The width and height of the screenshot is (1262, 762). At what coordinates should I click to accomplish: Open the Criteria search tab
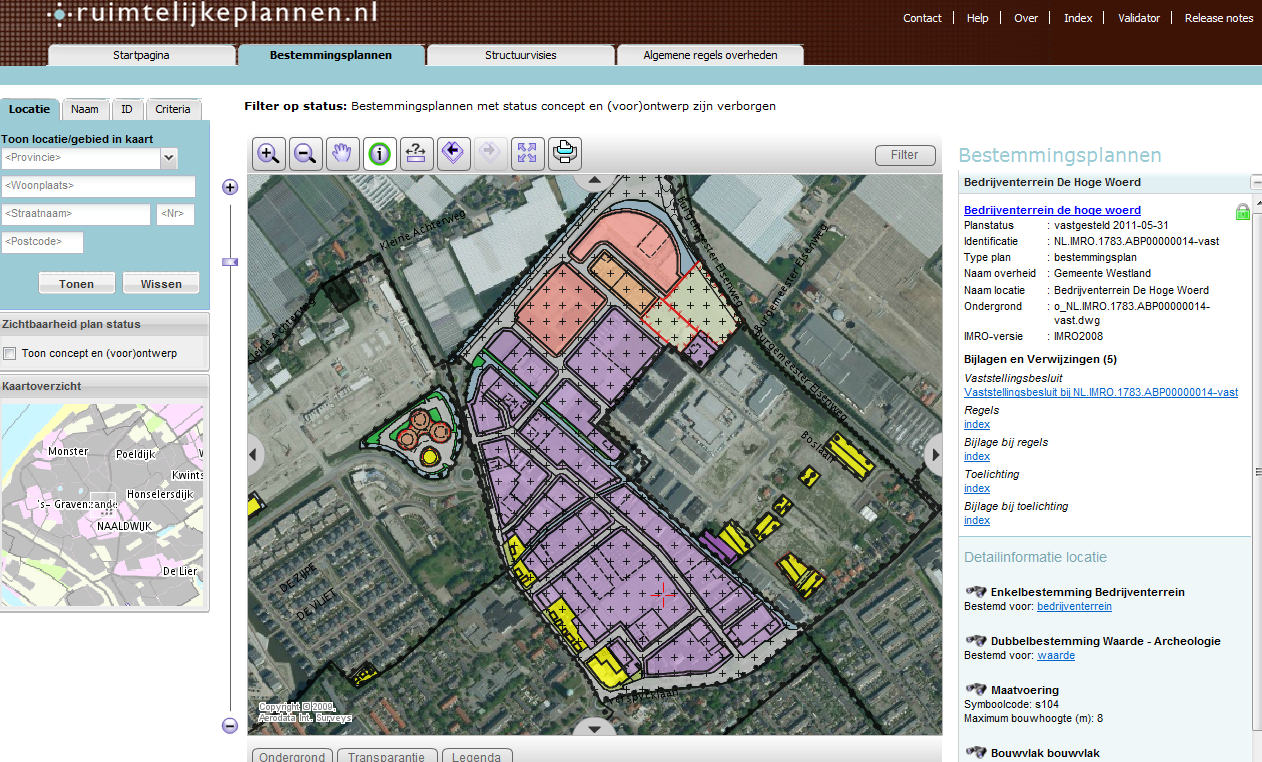(x=173, y=110)
